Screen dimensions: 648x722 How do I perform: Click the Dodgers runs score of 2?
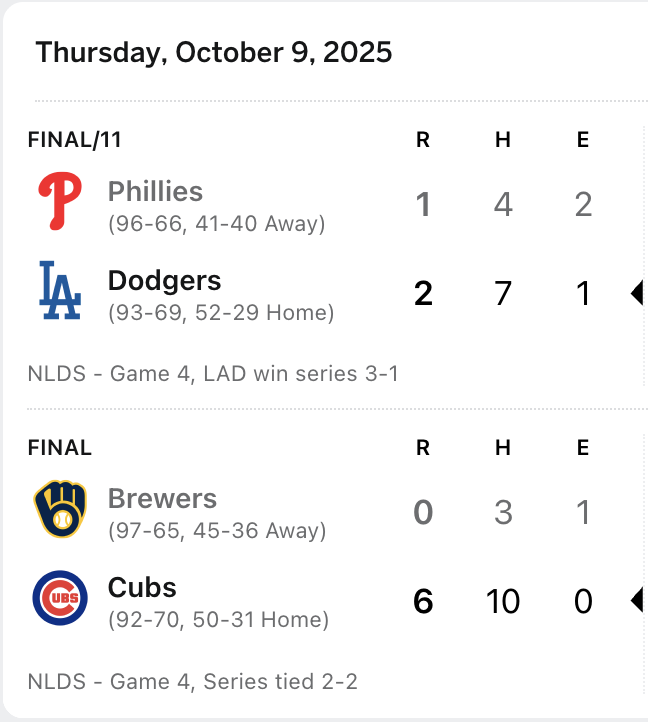click(x=423, y=294)
